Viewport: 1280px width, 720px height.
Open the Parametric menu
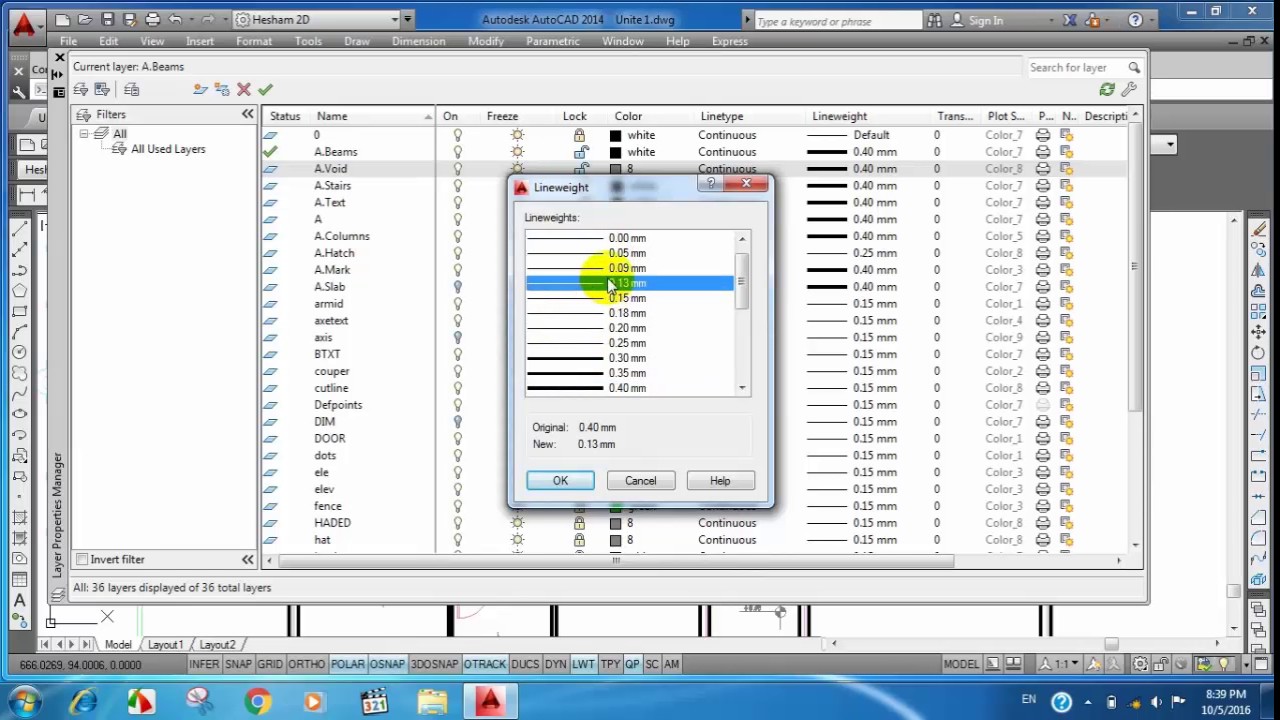pyautogui.click(x=552, y=41)
